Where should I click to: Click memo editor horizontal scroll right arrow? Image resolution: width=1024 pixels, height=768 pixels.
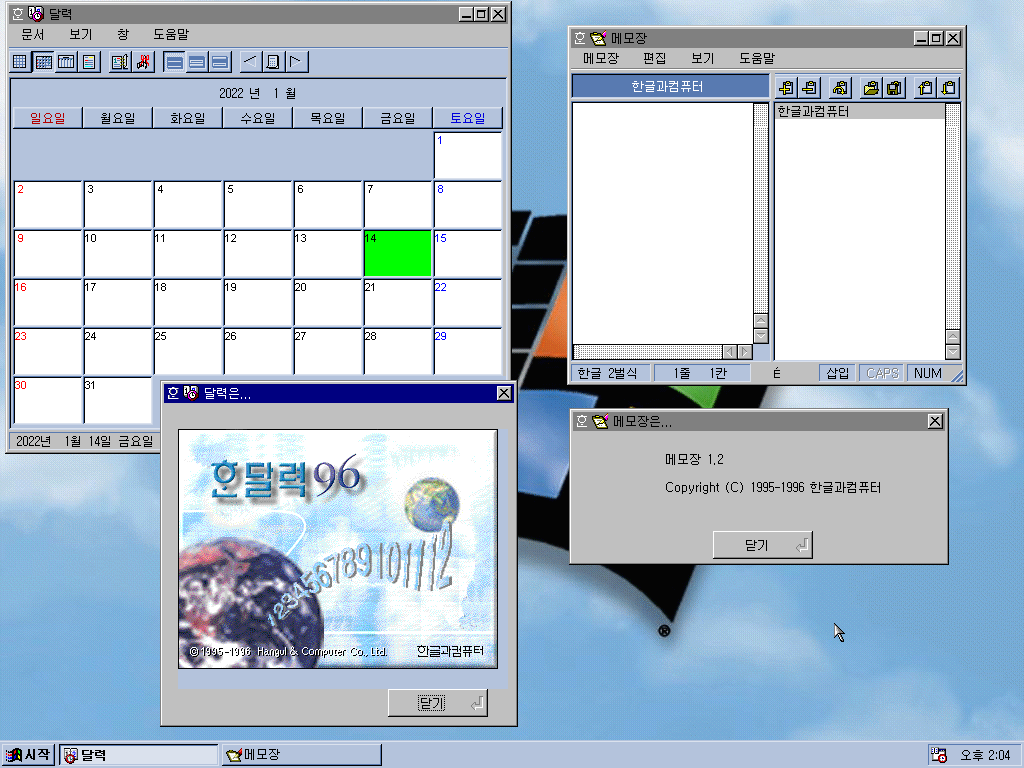[x=744, y=352]
